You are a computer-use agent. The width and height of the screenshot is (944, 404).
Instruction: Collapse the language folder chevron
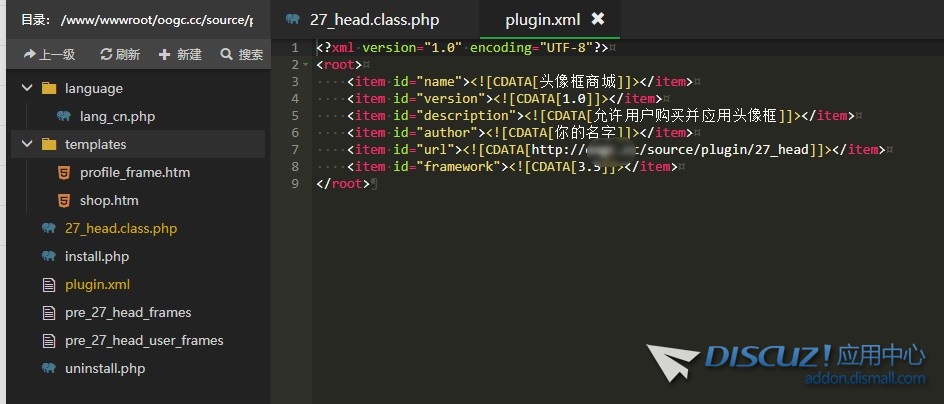click(x=28, y=88)
